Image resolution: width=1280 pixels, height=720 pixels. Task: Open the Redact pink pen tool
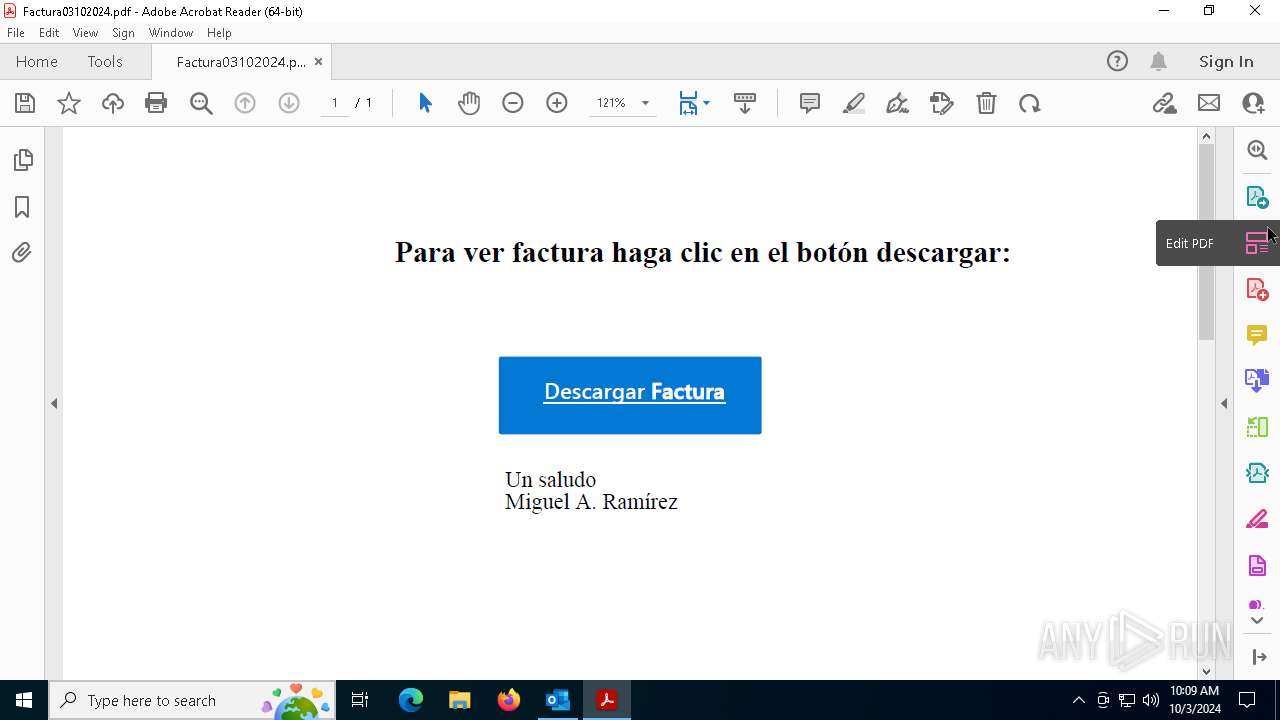point(1257,520)
